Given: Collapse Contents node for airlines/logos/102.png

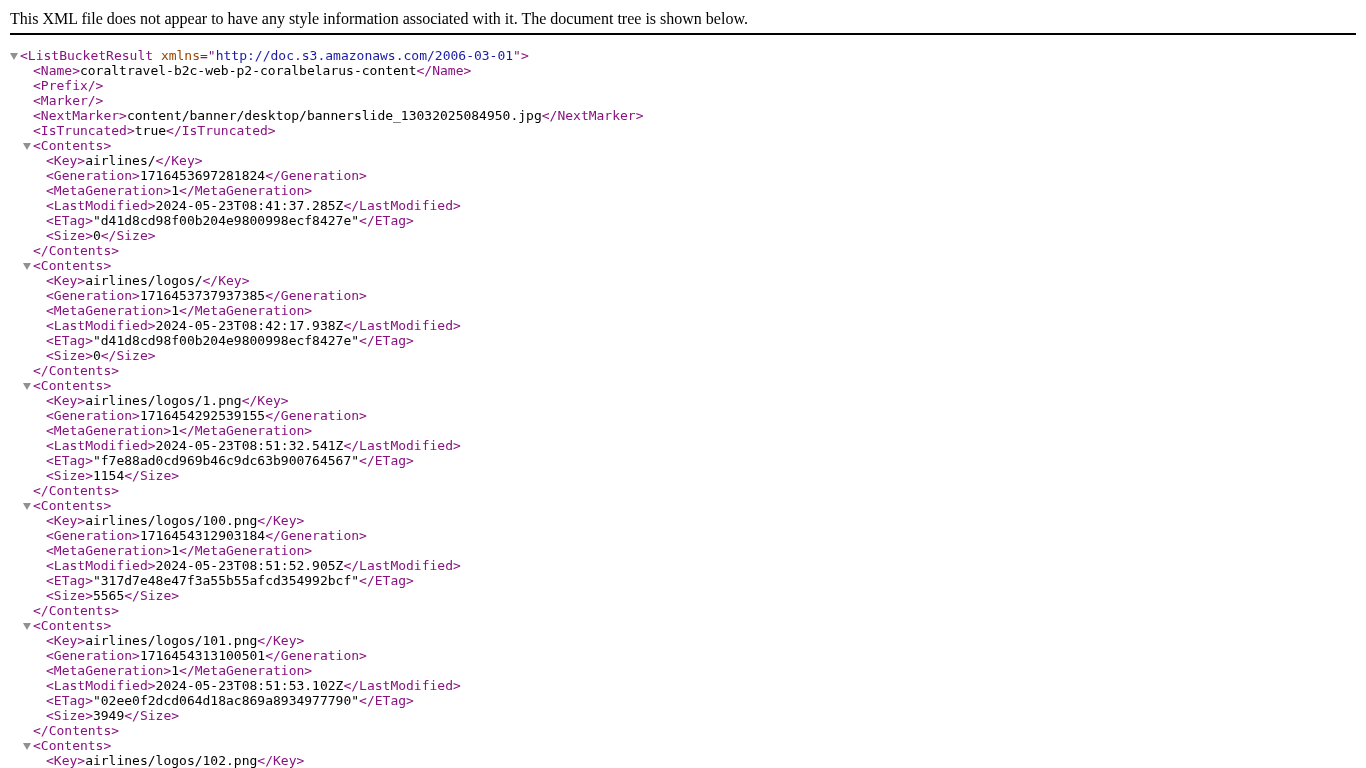Looking at the screenshot, I should (27, 746).
